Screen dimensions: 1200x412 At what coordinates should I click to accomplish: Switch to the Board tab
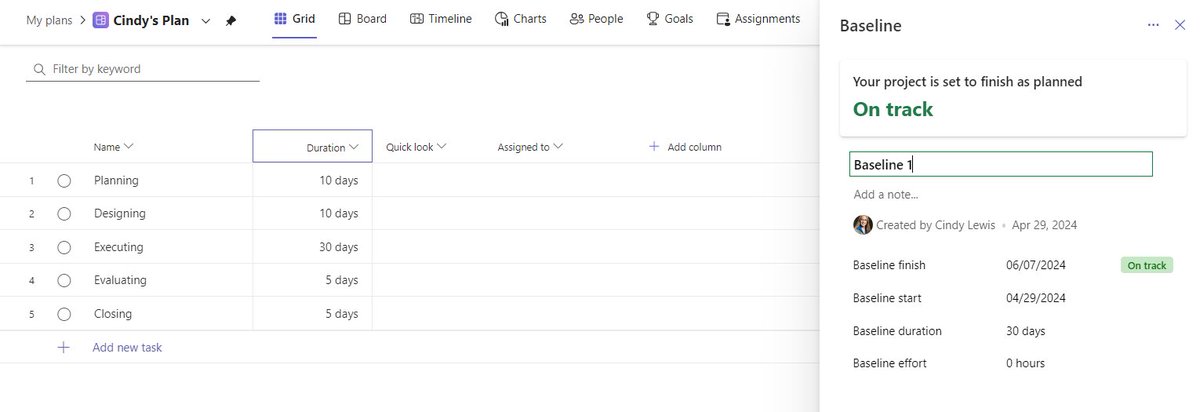tap(363, 19)
